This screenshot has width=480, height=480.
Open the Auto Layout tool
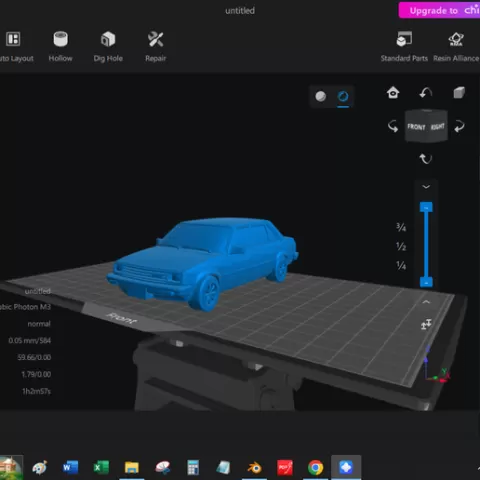(14, 47)
